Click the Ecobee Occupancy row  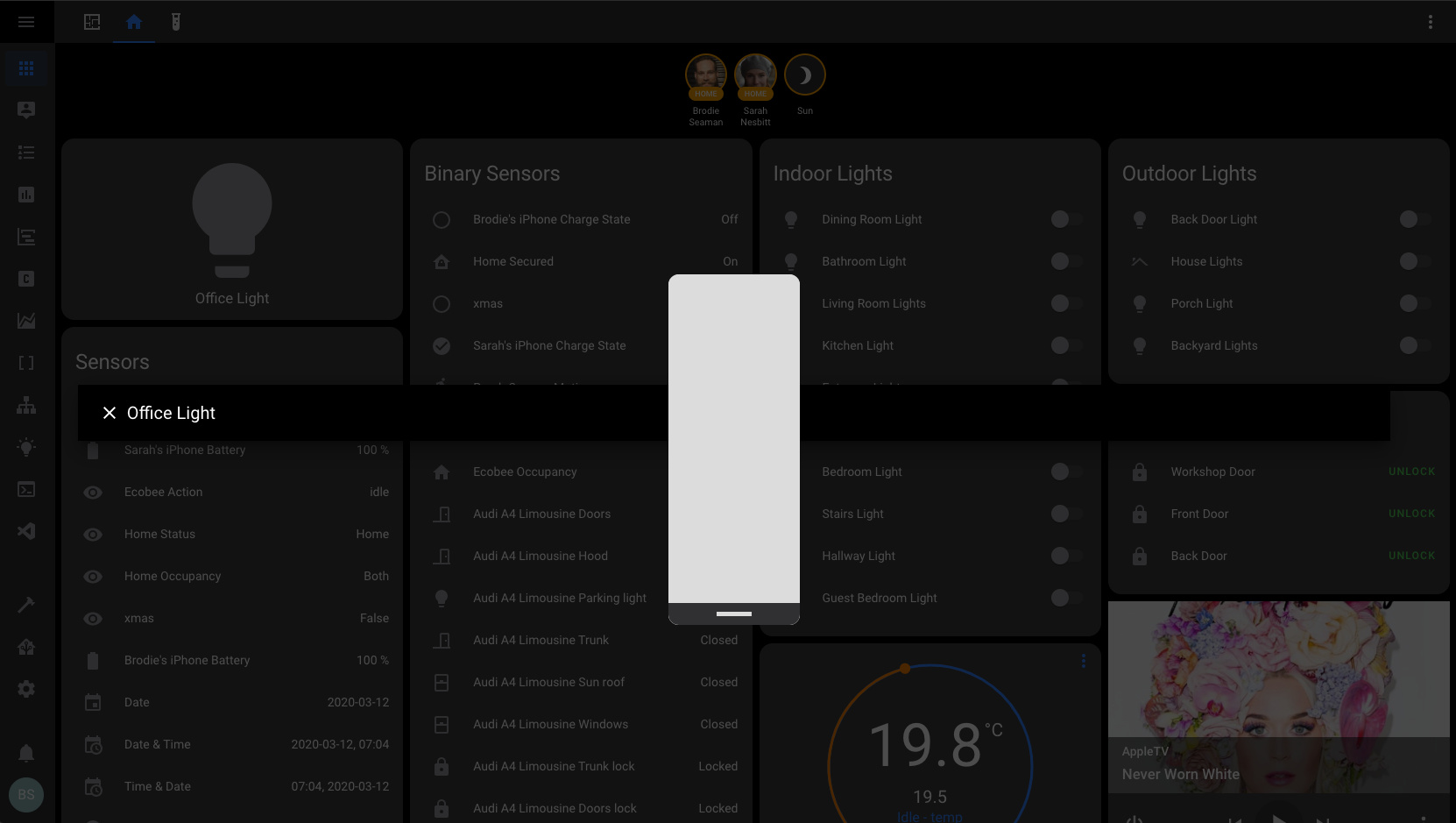[581, 472]
